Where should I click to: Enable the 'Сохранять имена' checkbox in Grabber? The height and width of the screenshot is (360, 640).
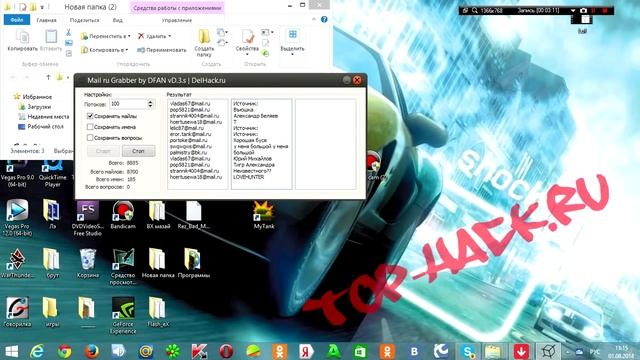pos(90,127)
